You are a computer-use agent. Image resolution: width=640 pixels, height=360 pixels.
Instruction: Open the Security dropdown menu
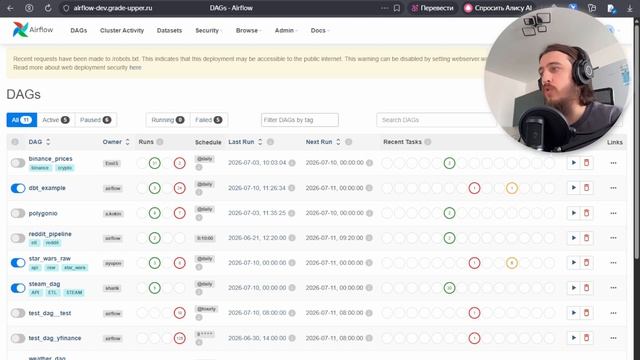click(x=209, y=30)
